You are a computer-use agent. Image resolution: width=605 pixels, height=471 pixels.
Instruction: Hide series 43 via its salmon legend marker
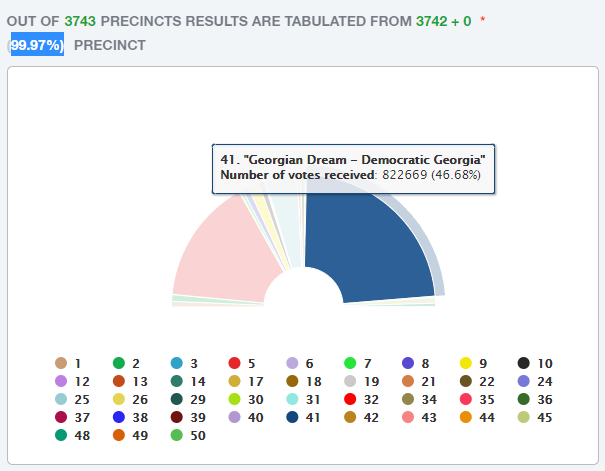click(x=409, y=417)
